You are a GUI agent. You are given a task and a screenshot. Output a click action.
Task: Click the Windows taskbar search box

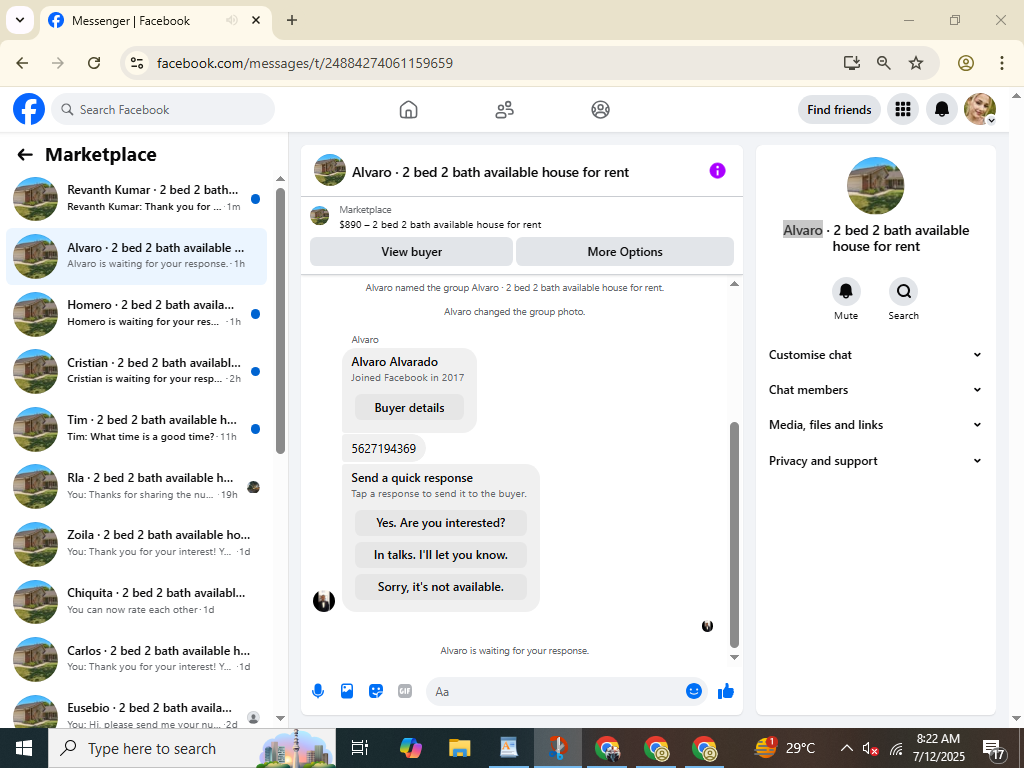[192, 748]
